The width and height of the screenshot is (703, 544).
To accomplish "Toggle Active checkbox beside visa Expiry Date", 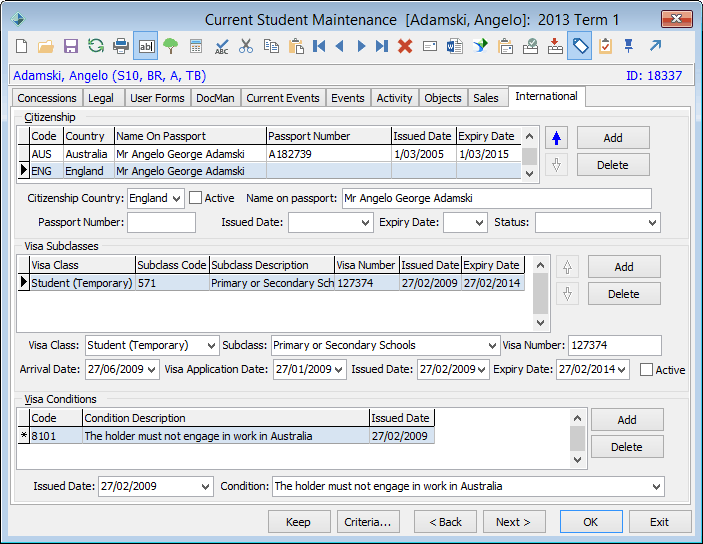I will point(646,370).
